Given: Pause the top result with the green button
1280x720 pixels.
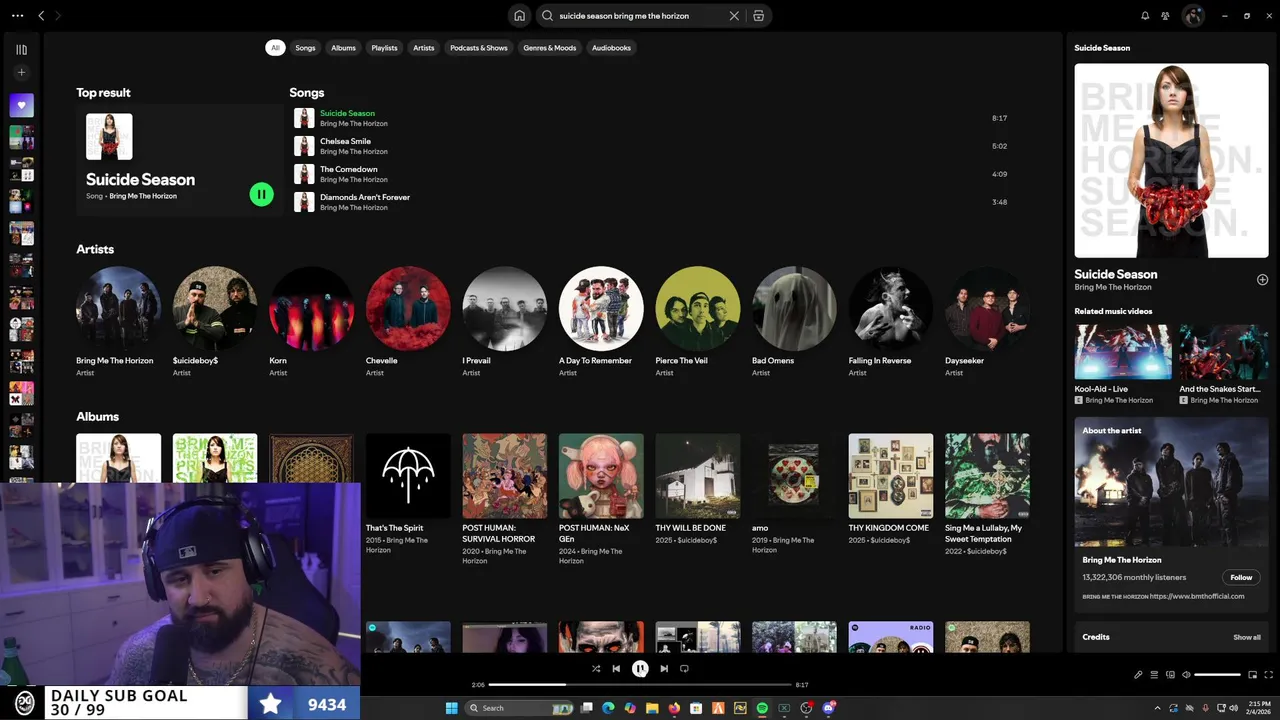Looking at the screenshot, I should pyautogui.click(x=261, y=195).
